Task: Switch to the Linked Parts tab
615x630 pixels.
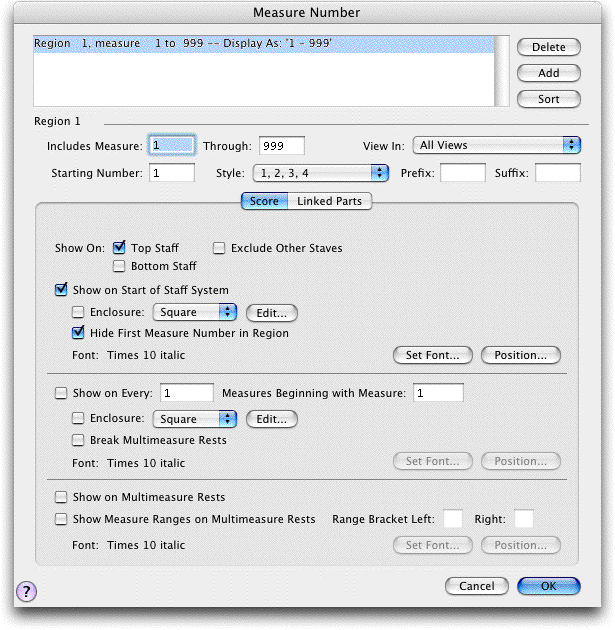Action: [x=329, y=201]
